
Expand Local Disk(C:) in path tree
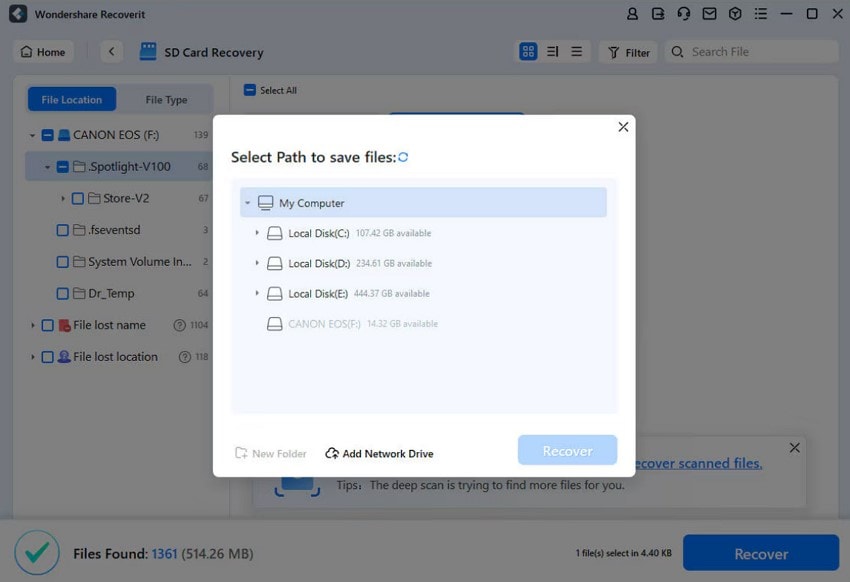[x=257, y=233]
